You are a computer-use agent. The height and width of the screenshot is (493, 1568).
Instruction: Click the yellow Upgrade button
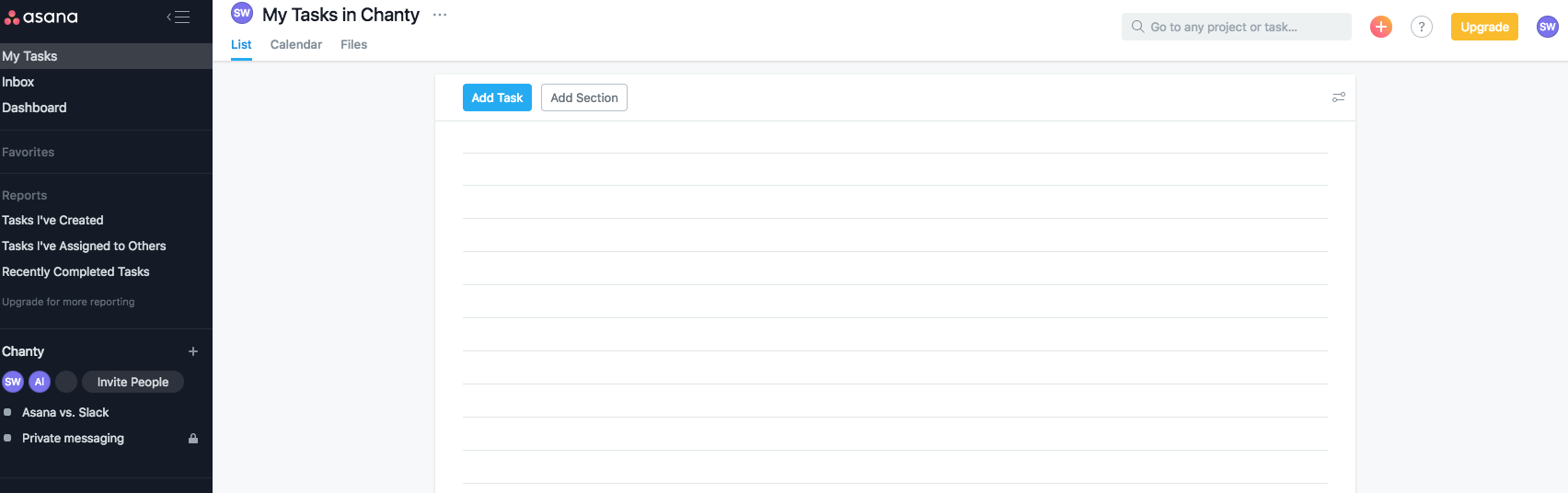coord(1484,27)
